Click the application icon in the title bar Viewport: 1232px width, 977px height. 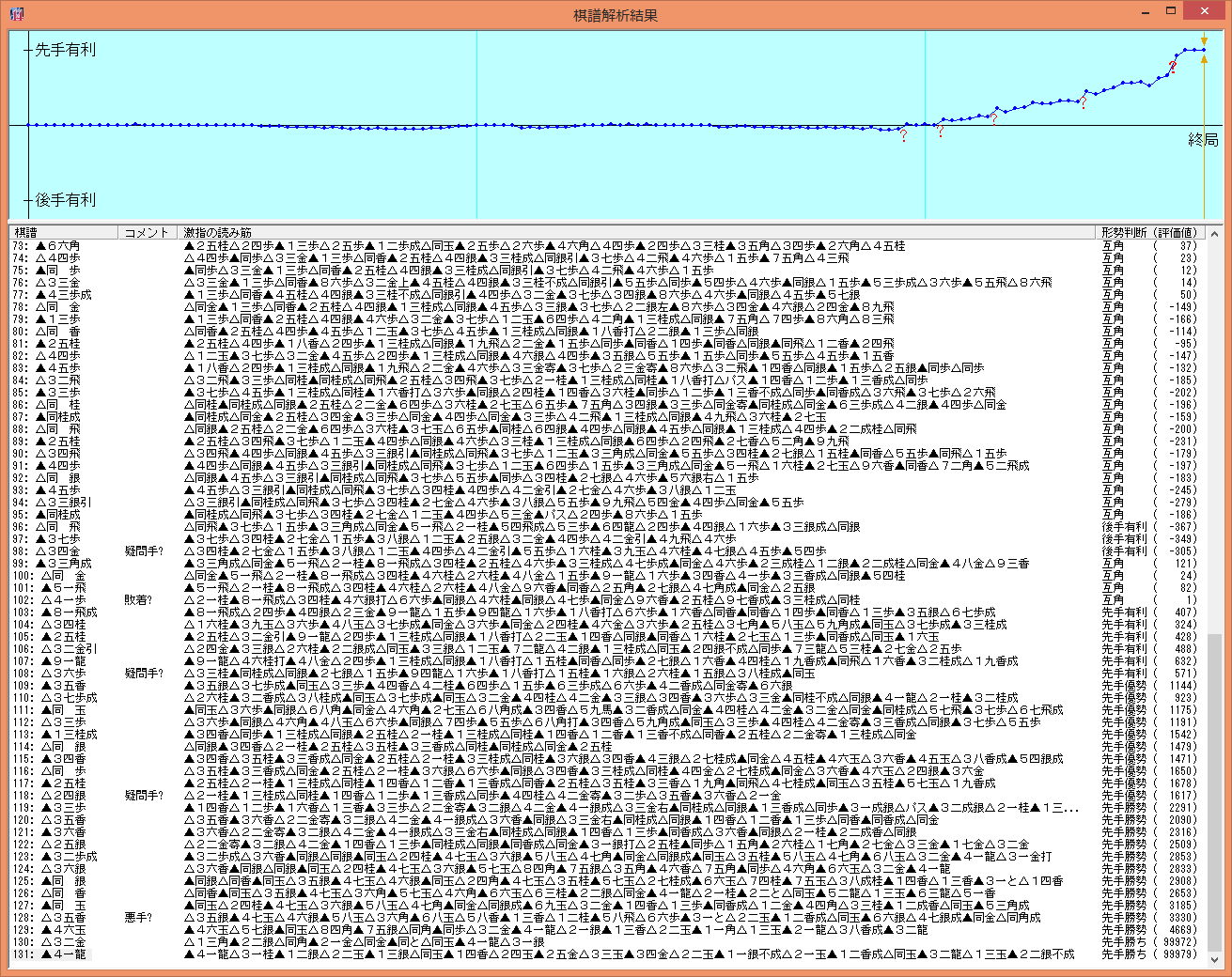[x=16, y=14]
